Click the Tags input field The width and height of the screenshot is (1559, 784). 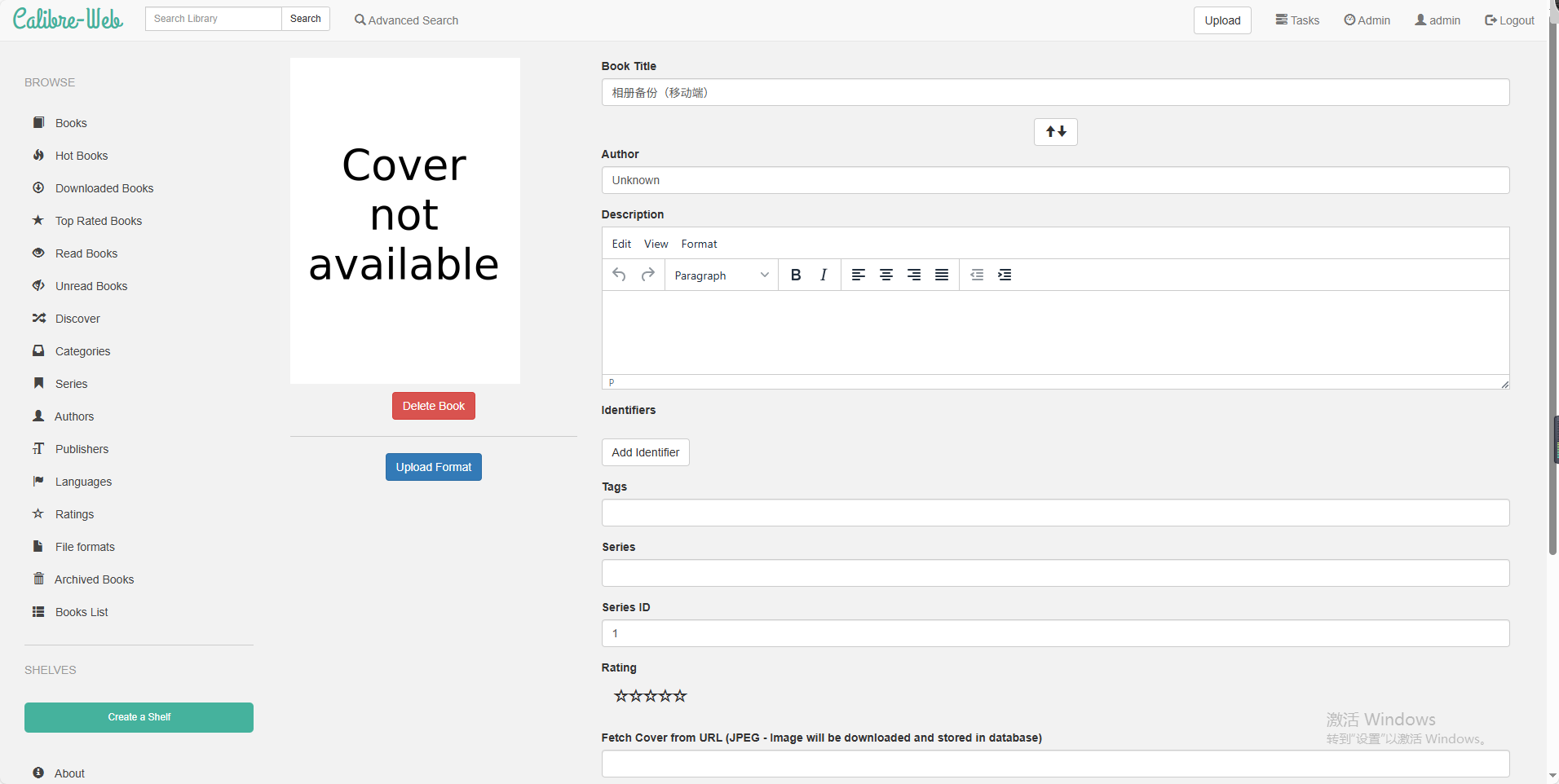(x=1056, y=513)
